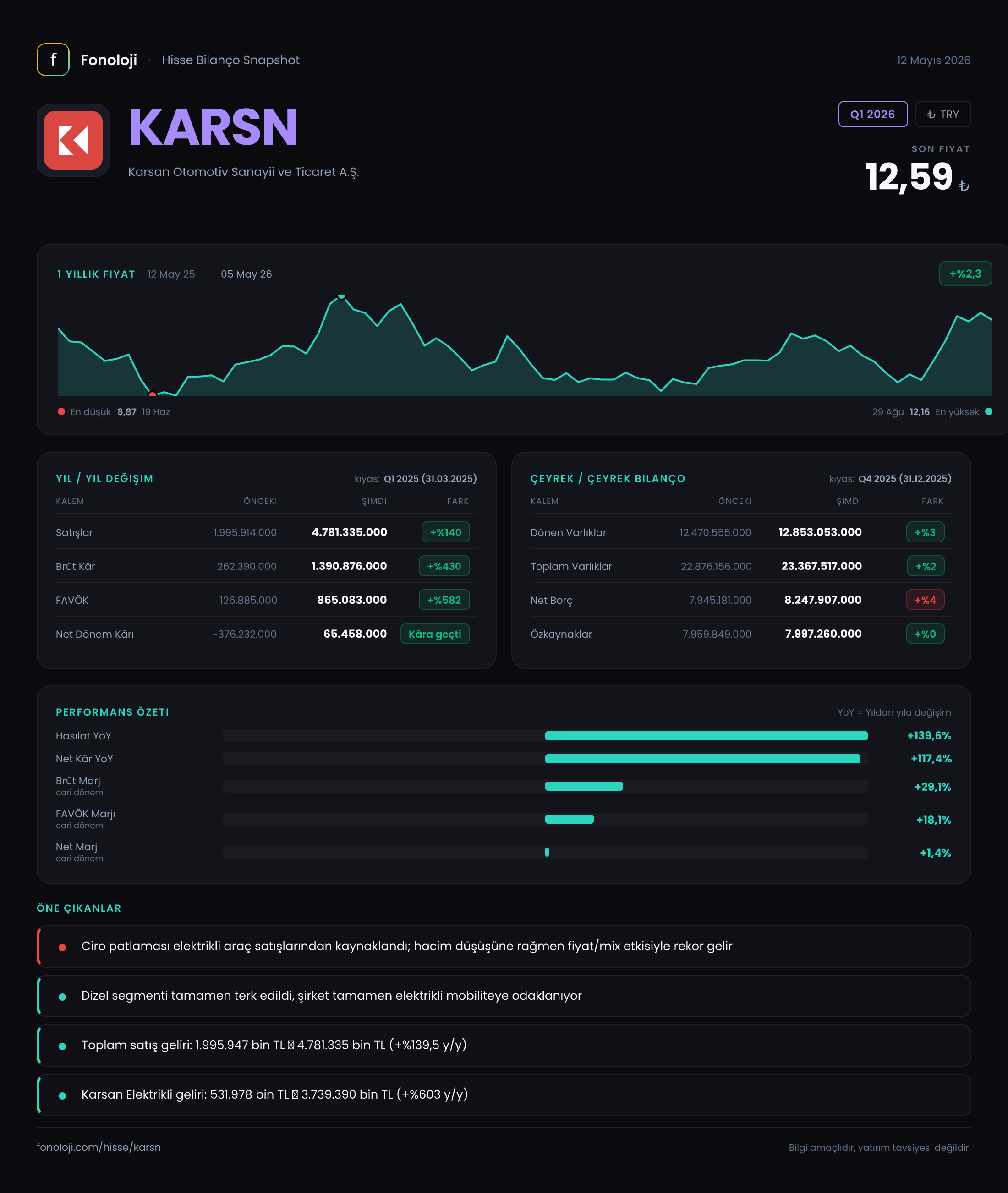The width and height of the screenshot is (1008, 1193).
Task: Click the '12 Mayıs 2026' report date
Action: pyautogui.click(x=934, y=60)
